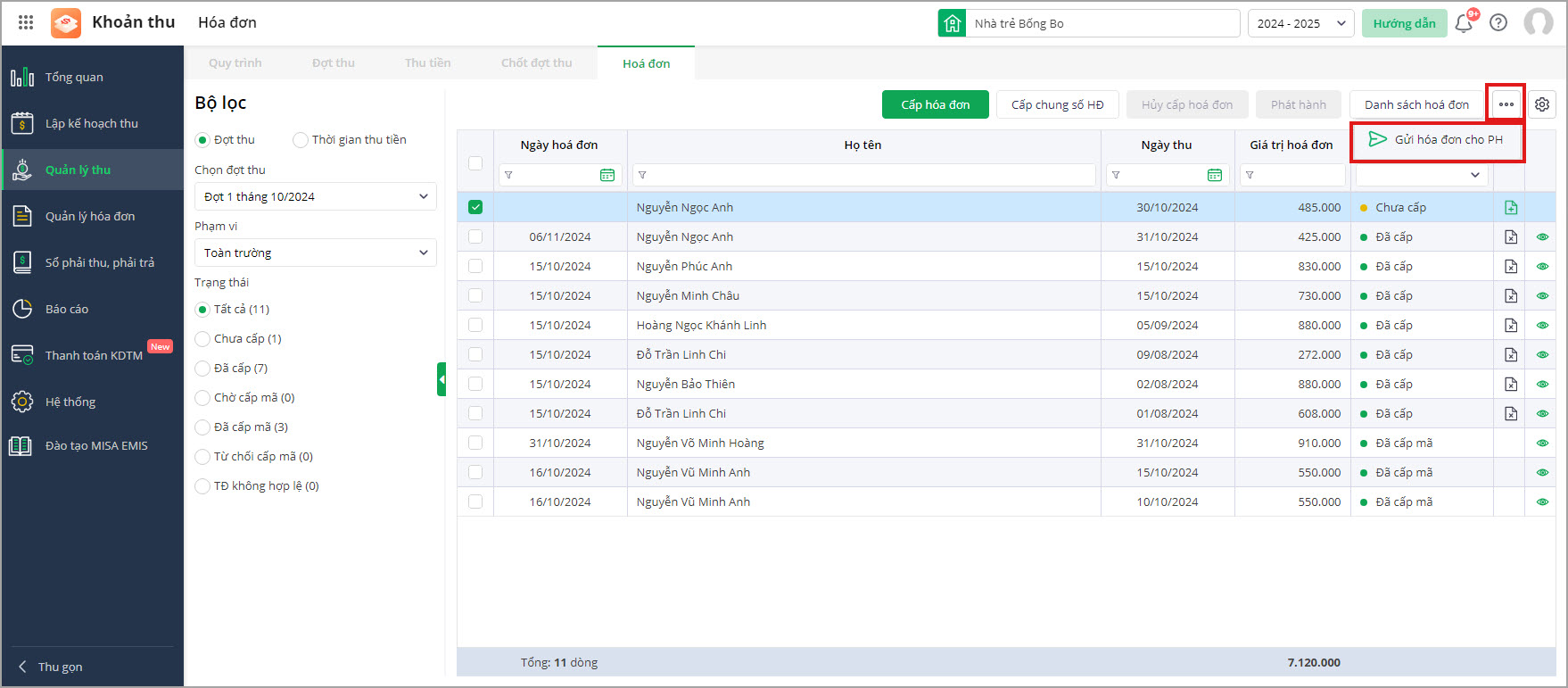Click the green Cấp hóa đơn button
This screenshot has height=688, width=1568.
[935, 104]
